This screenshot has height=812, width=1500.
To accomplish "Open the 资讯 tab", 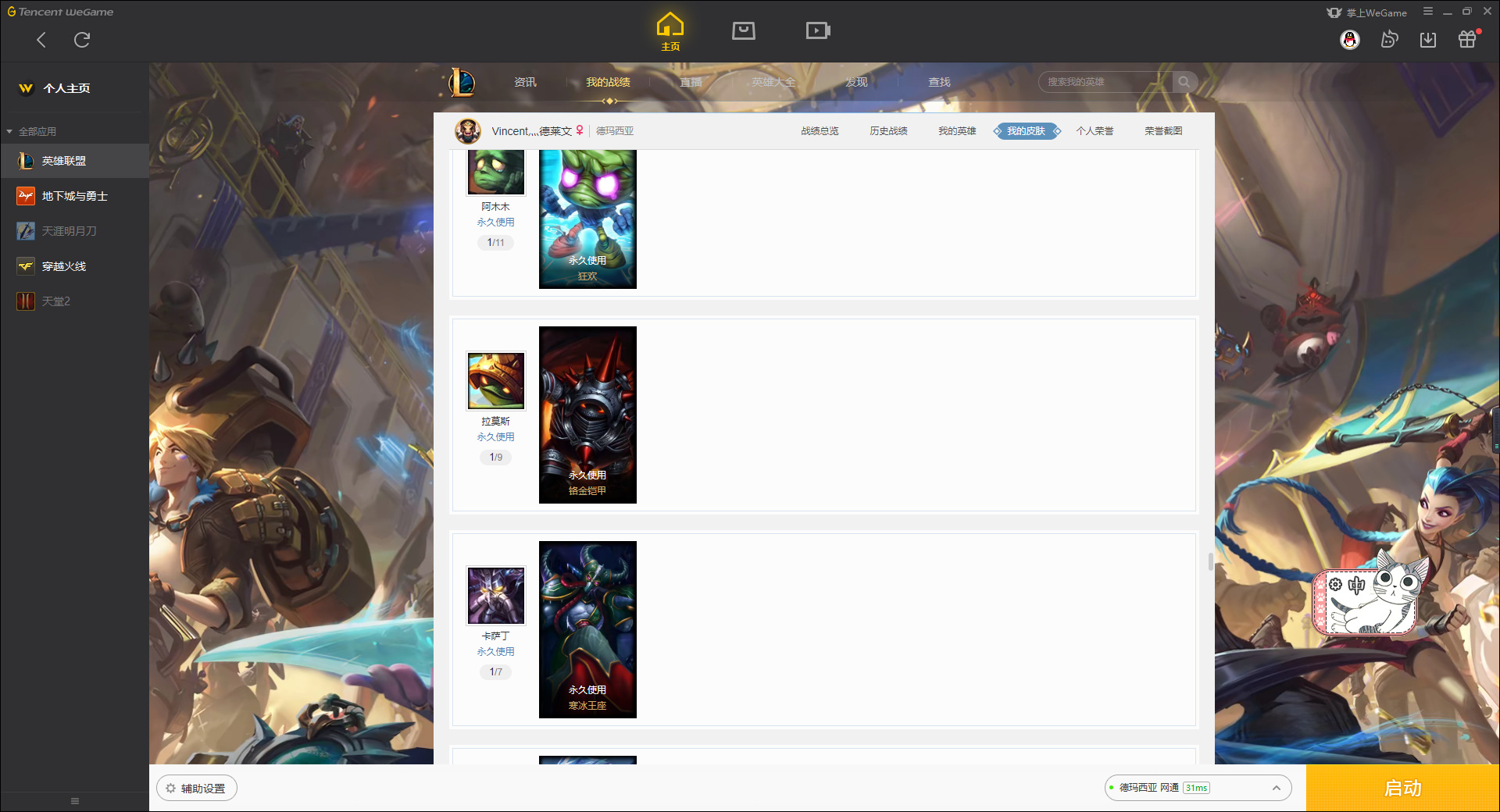I will 525,82.
